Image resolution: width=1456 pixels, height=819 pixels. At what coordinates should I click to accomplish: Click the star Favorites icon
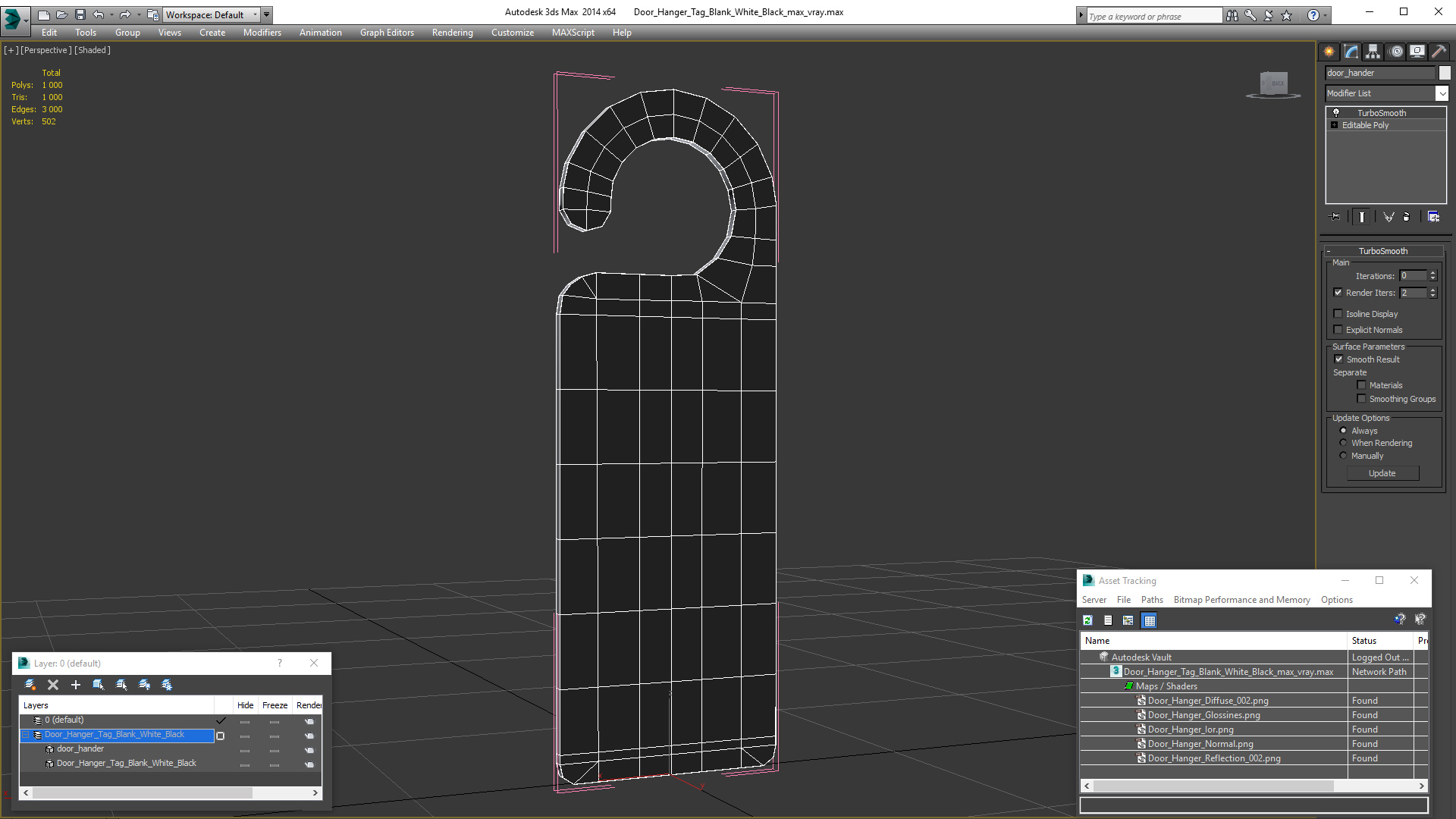click(1287, 15)
